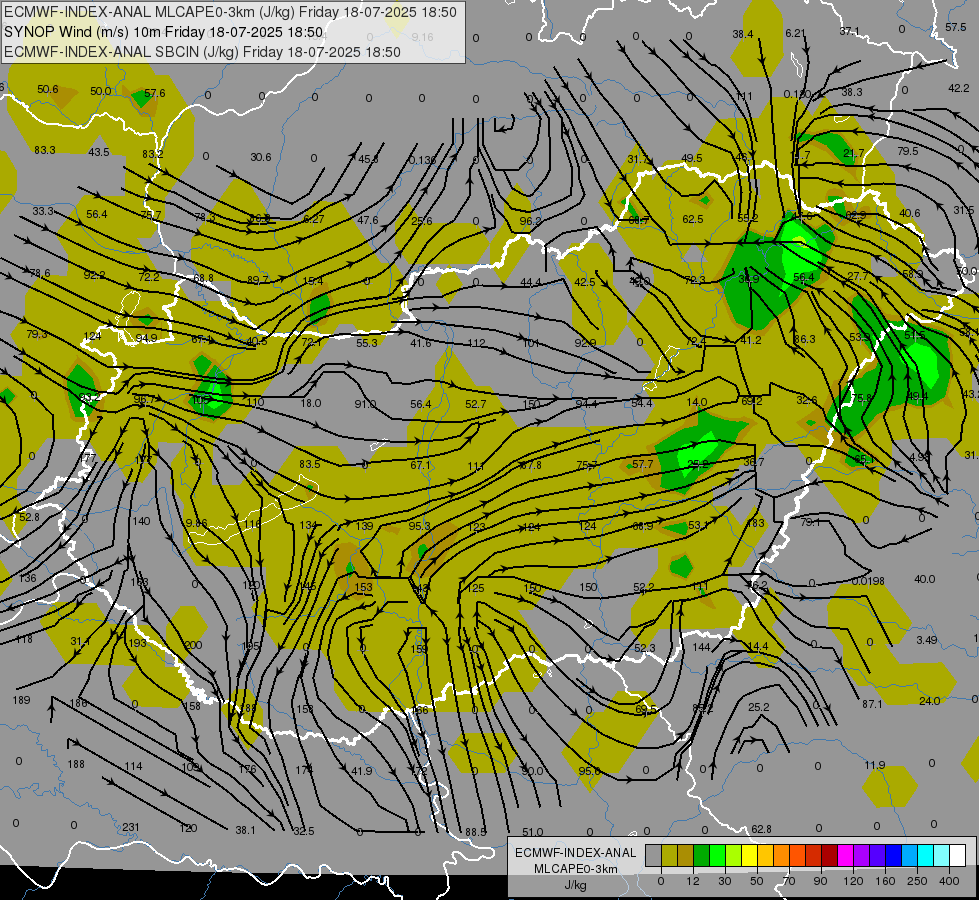This screenshot has height=900, width=979.
Task: Click the '250' label on the legend scale
Action: coord(917,881)
